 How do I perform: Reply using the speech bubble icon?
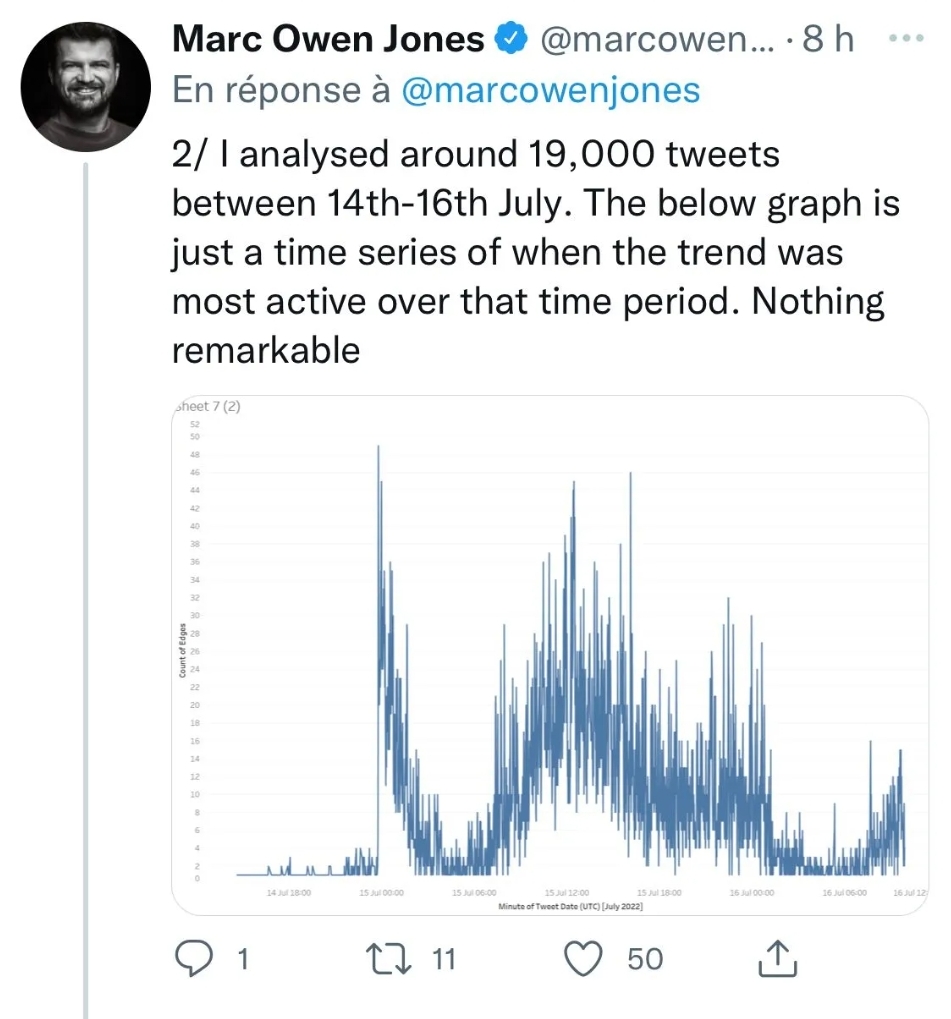tap(191, 959)
